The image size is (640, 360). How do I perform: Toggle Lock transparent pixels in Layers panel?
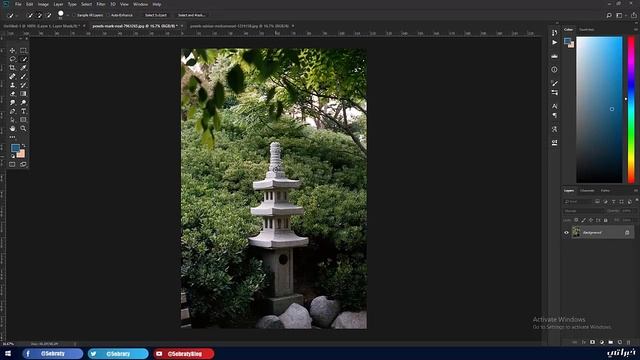pyautogui.click(x=576, y=220)
